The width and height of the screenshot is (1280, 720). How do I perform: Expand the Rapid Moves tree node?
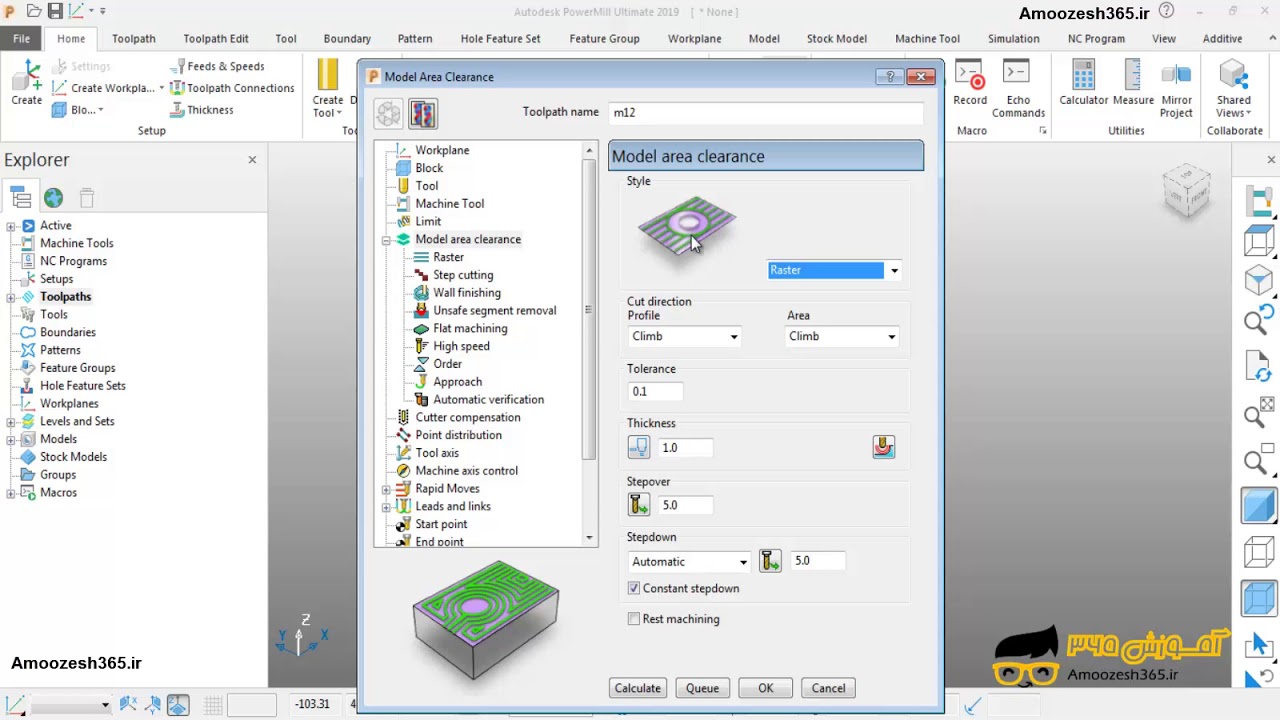tap(386, 489)
